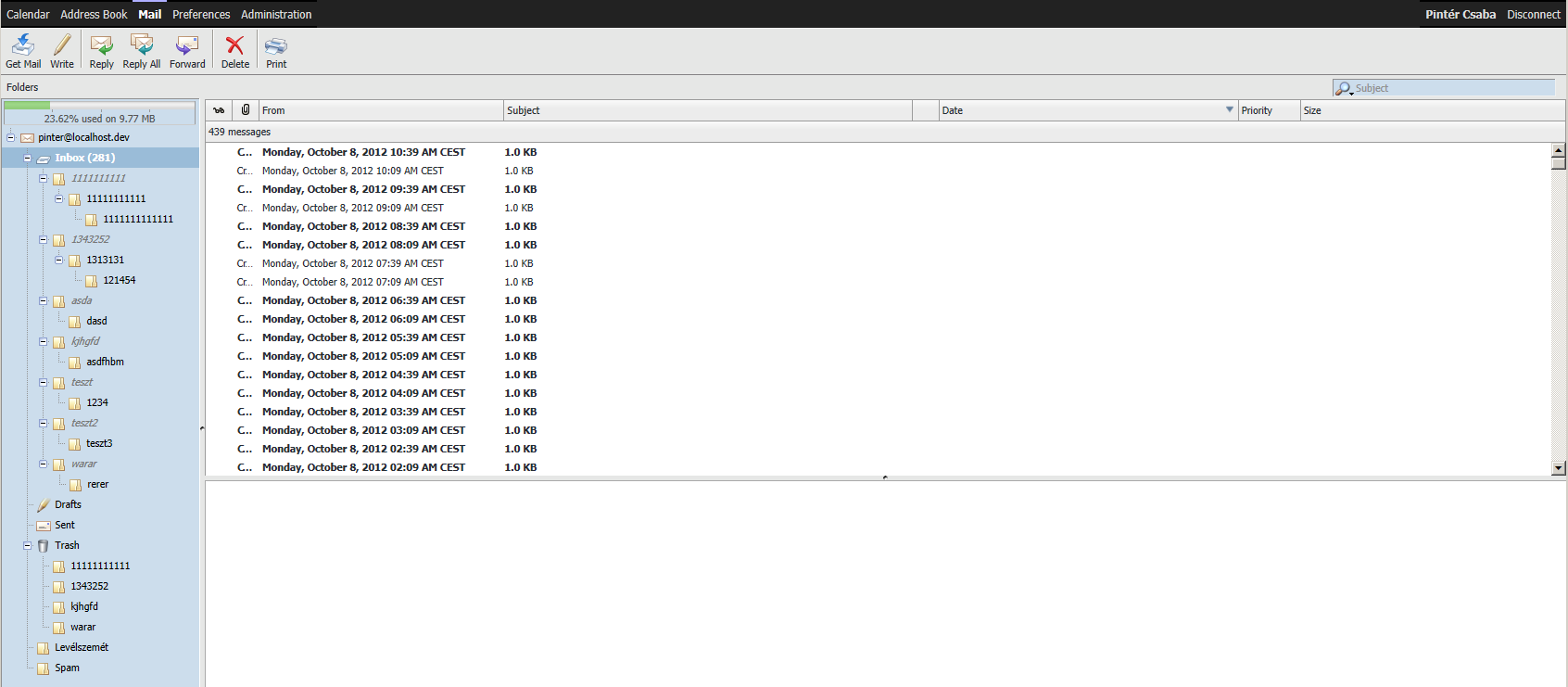Click the Disconnect link

(x=1533, y=14)
